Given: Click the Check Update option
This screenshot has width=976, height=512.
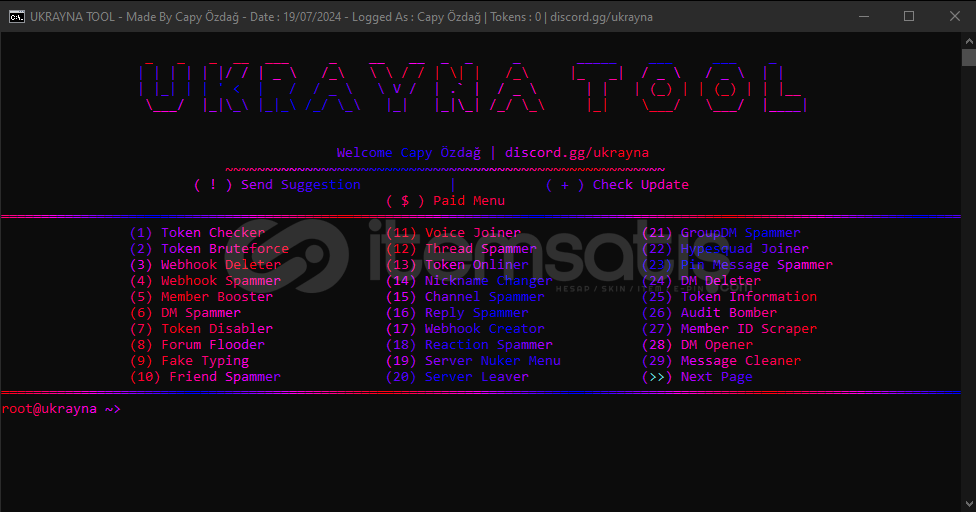Looking at the screenshot, I should click(617, 185).
